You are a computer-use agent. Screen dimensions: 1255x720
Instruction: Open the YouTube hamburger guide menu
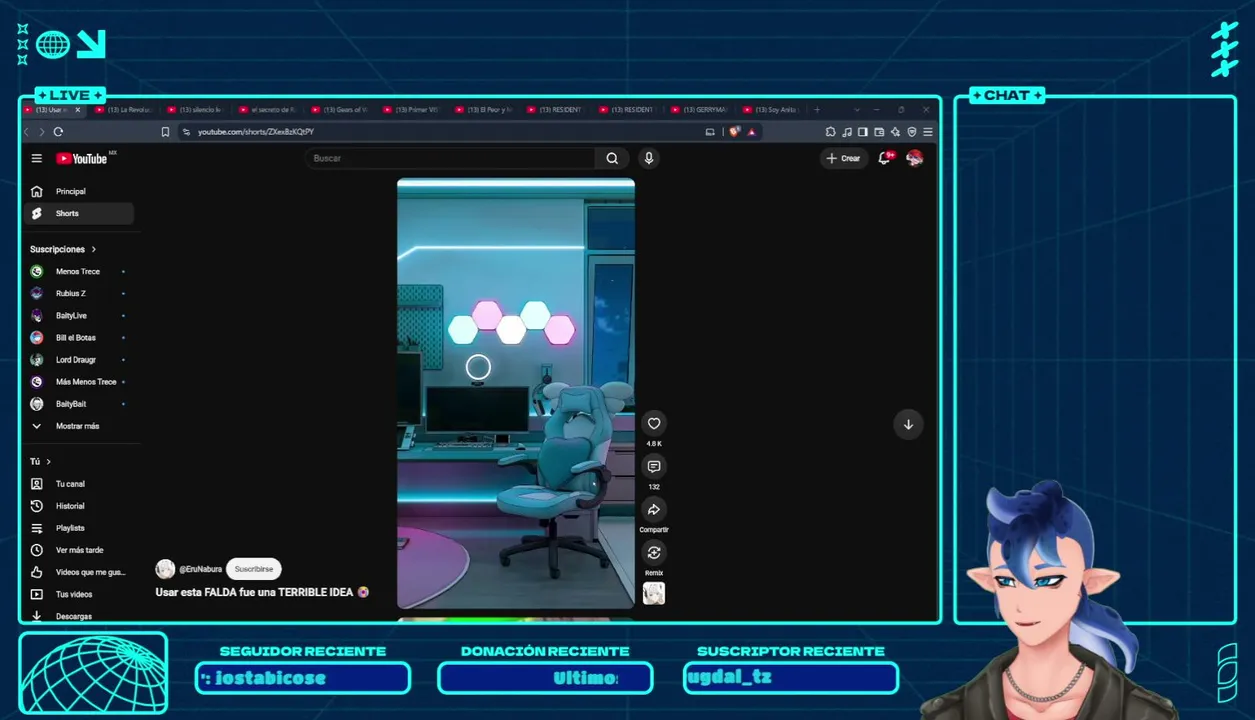click(37, 158)
